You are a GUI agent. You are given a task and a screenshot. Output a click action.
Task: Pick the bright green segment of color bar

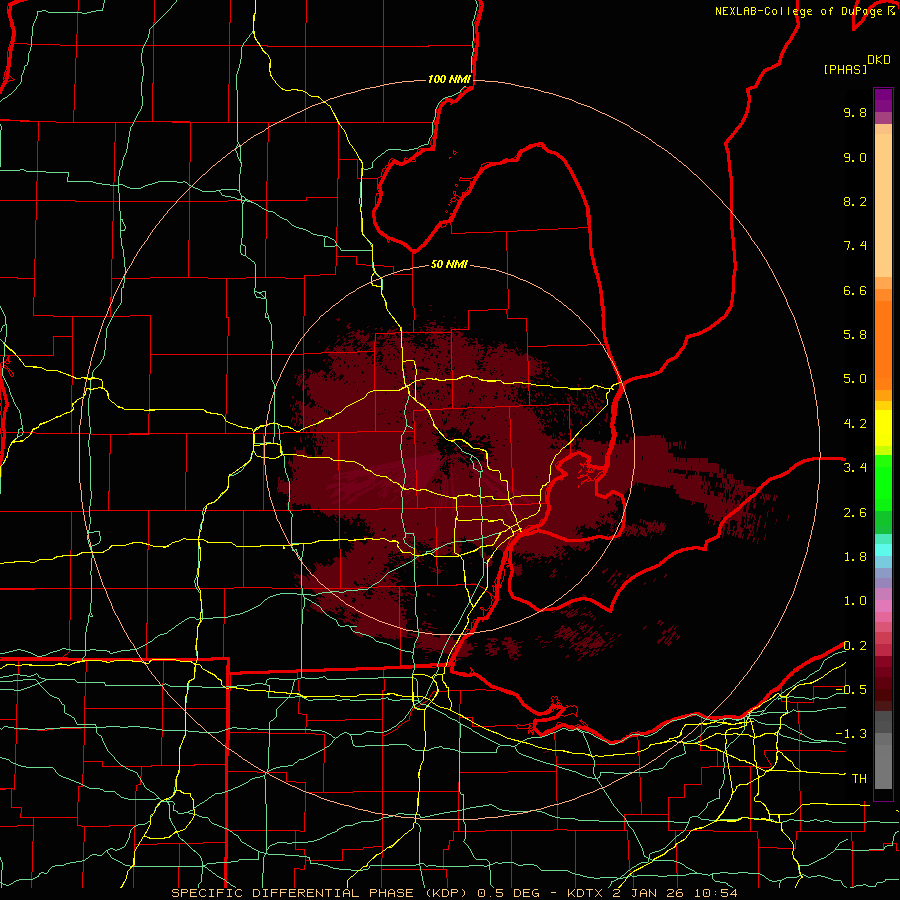click(x=883, y=482)
